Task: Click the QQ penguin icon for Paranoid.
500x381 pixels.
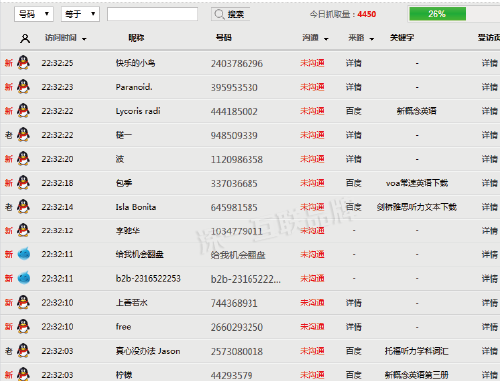Action: (23, 86)
